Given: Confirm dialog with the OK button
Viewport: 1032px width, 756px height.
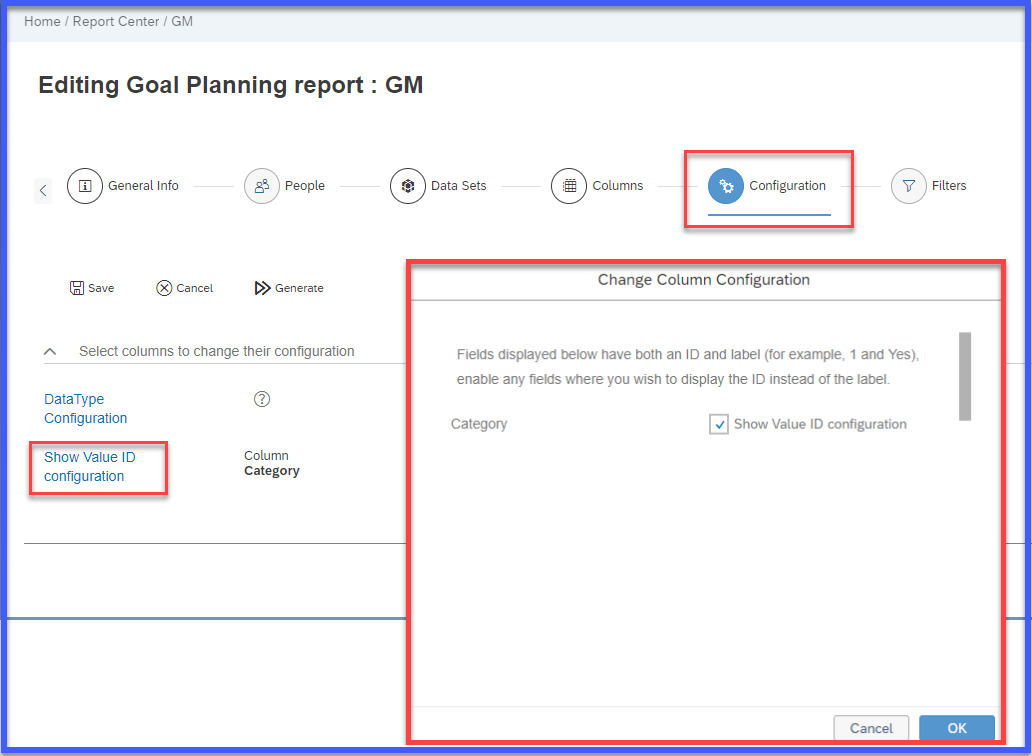Looking at the screenshot, I should click(x=957, y=728).
